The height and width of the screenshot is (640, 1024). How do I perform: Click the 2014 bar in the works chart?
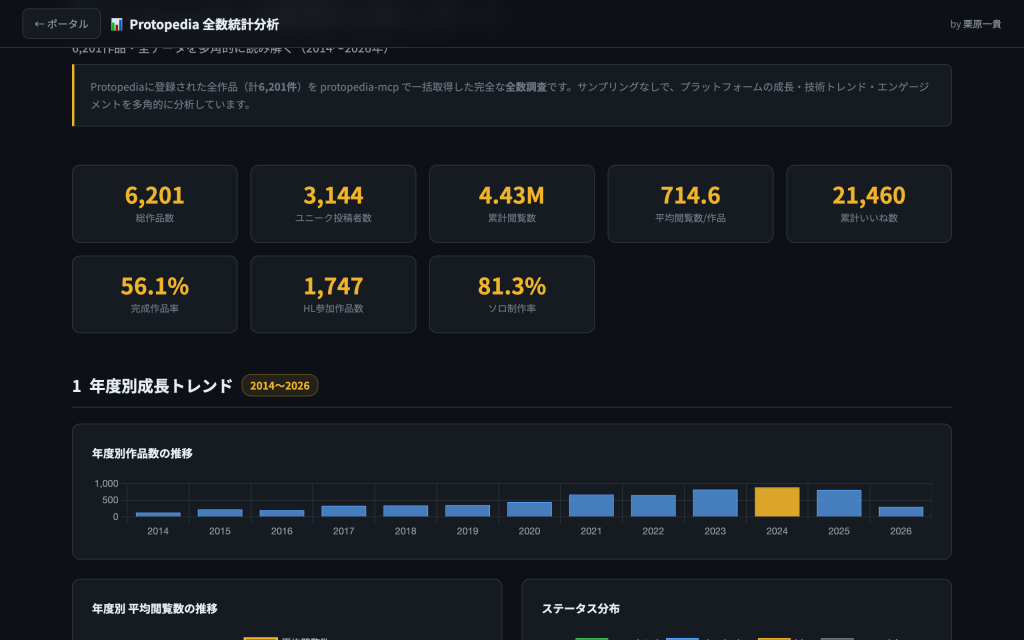[x=158, y=515]
